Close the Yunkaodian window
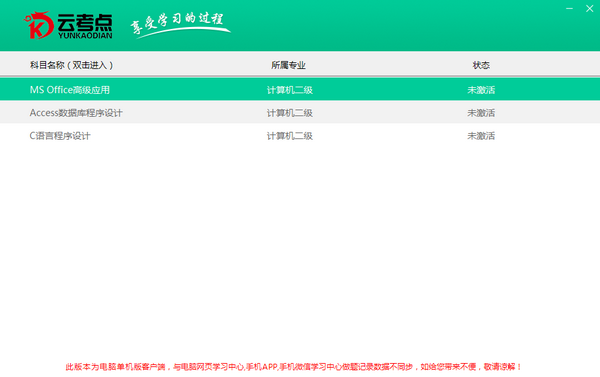 [590, 8]
